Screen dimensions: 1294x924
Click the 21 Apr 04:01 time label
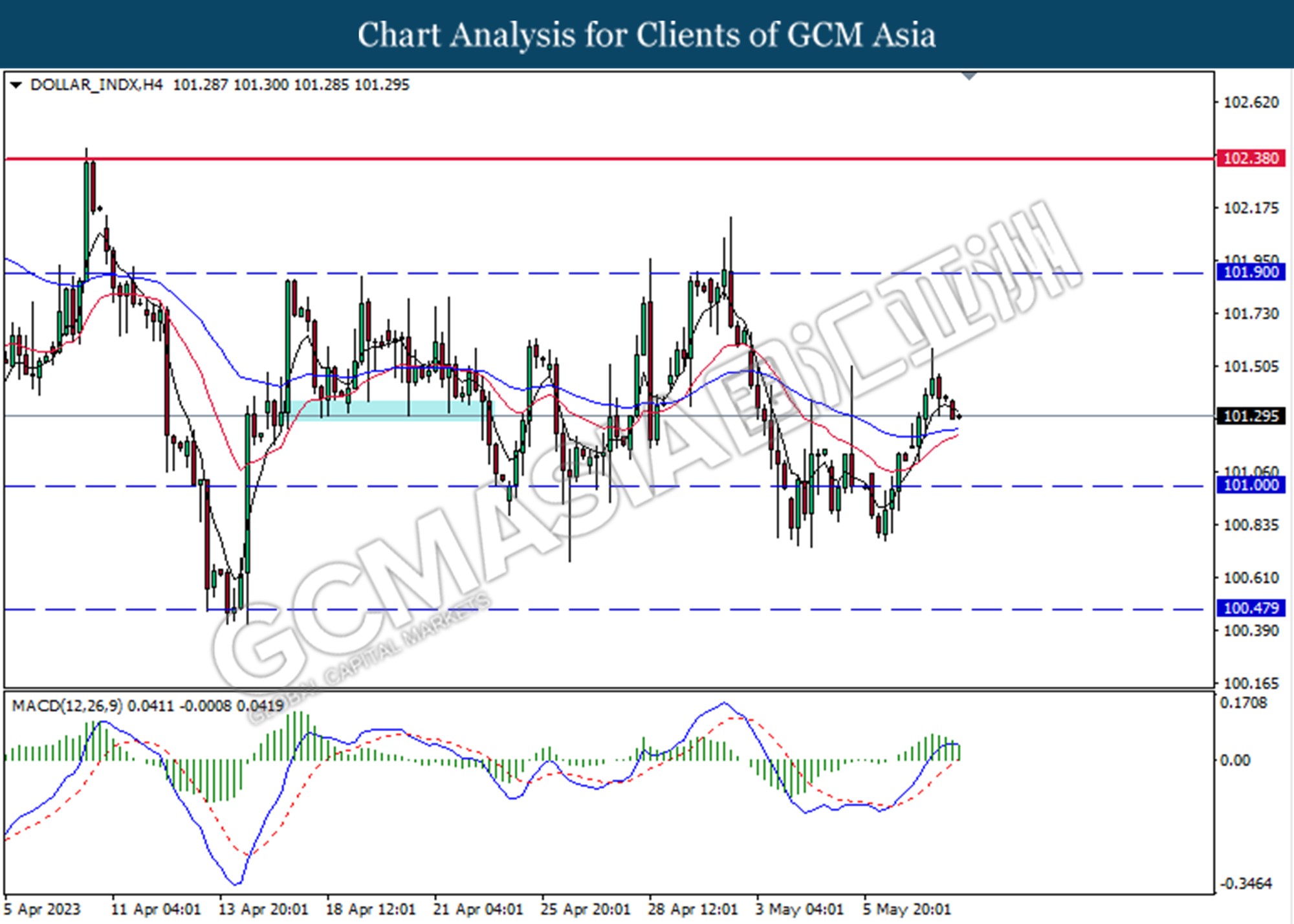[478, 909]
